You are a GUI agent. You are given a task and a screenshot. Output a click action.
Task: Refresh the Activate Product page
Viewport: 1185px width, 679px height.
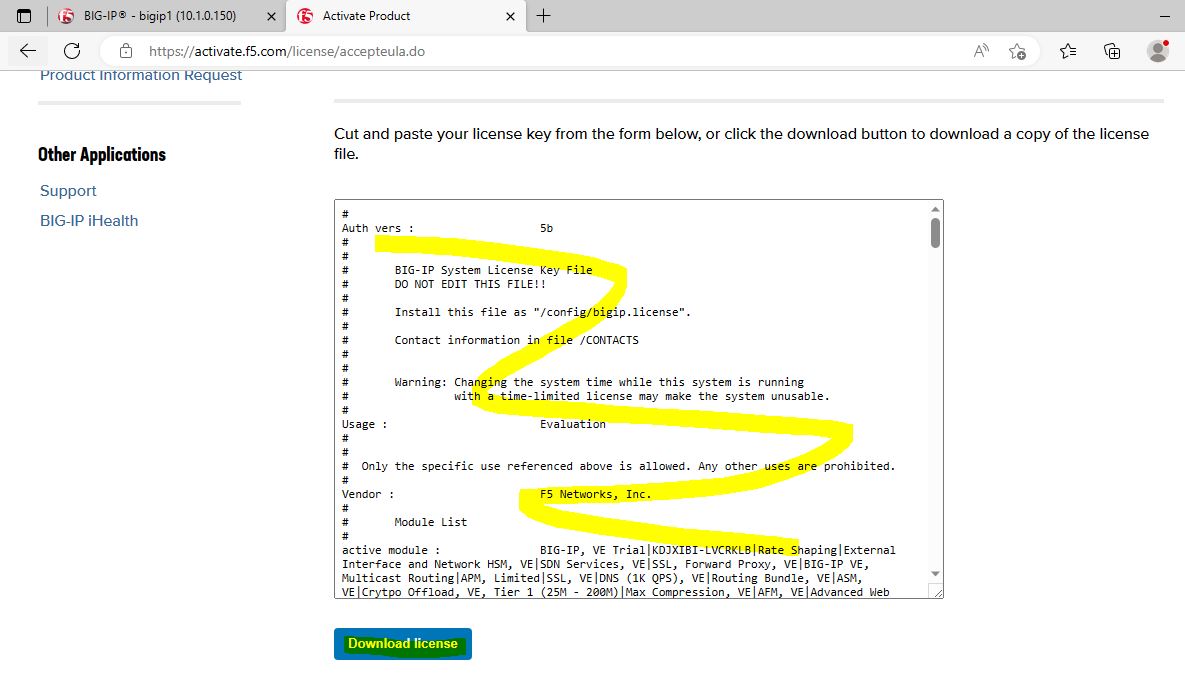click(x=72, y=51)
